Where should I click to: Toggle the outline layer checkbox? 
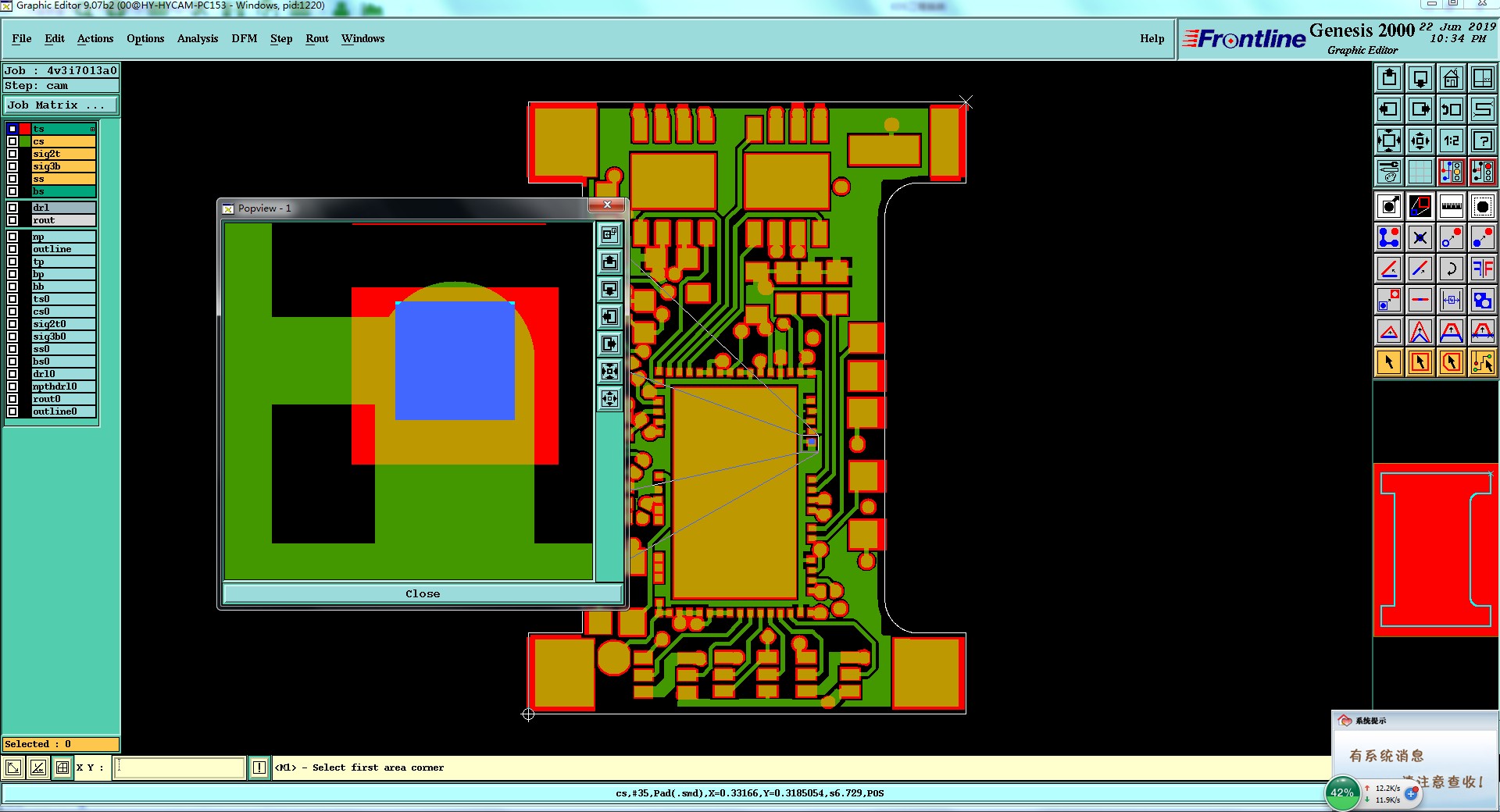click(12, 249)
